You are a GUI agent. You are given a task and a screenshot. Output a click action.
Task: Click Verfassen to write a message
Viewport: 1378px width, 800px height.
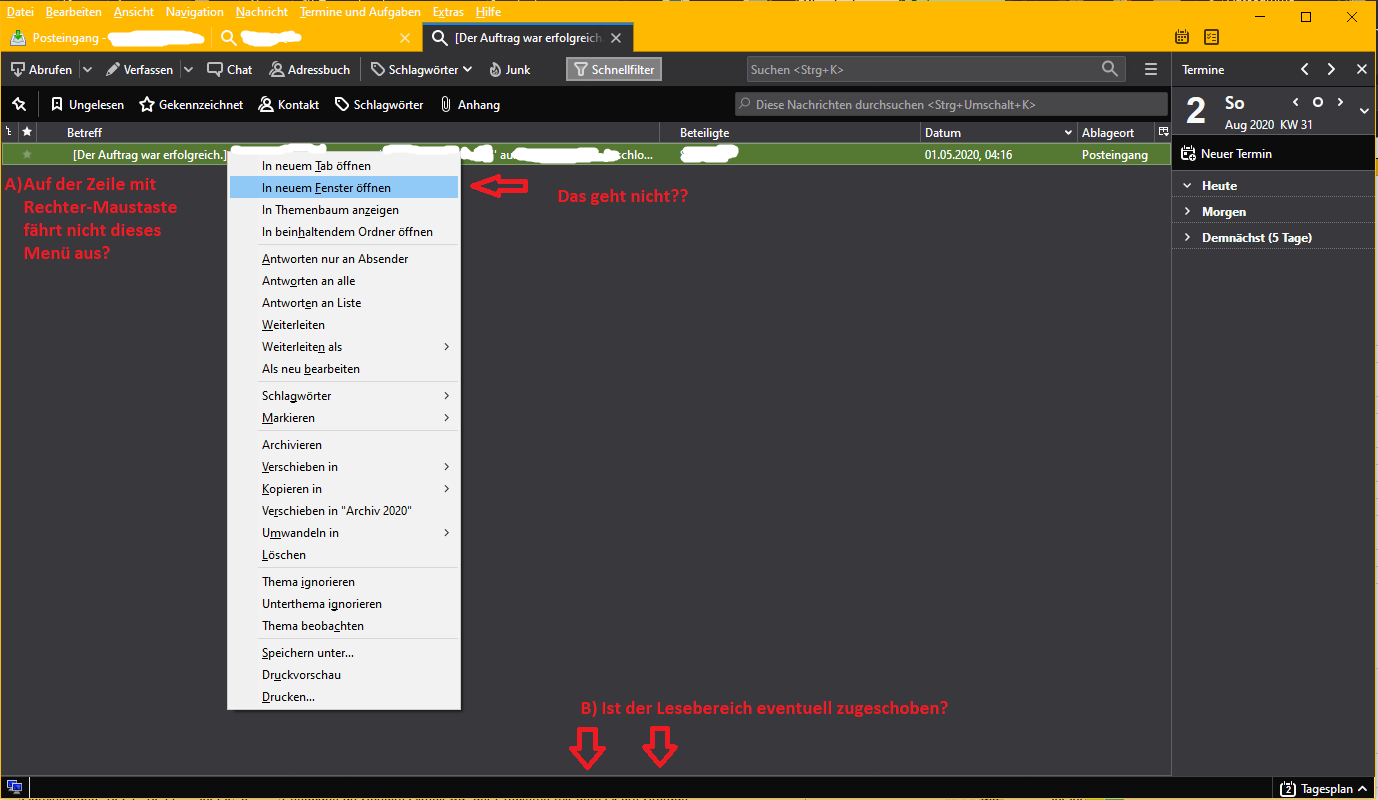click(139, 70)
